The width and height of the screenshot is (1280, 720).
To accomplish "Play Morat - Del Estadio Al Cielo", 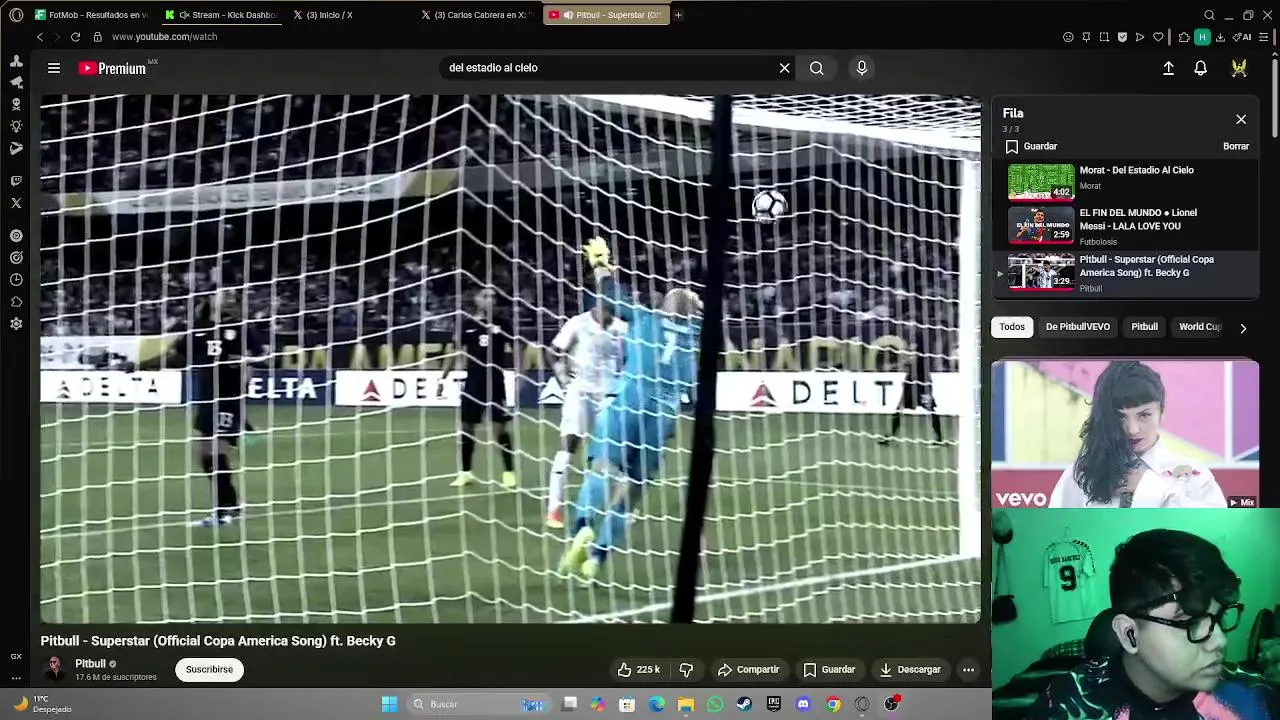I will [x=1125, y=181].
